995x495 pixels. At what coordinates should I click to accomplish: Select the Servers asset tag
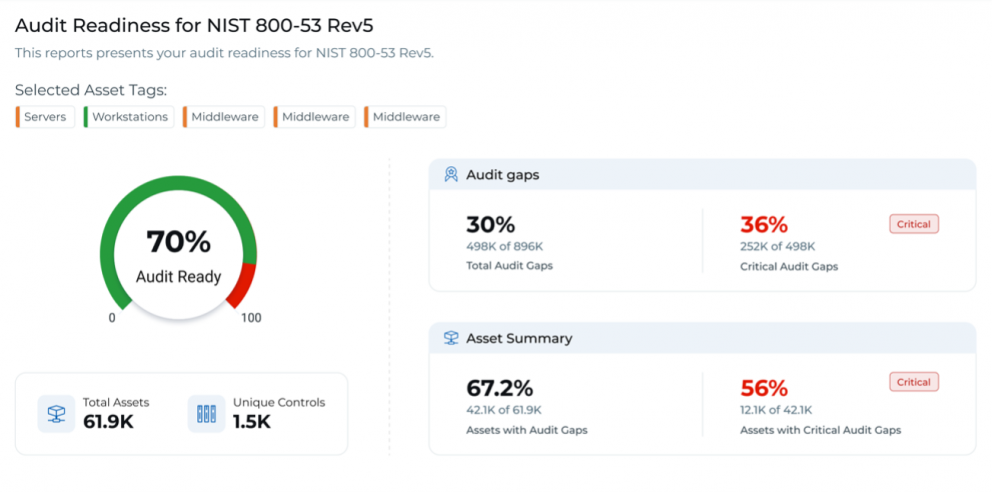pyautogui.click(x=45, y=117)
